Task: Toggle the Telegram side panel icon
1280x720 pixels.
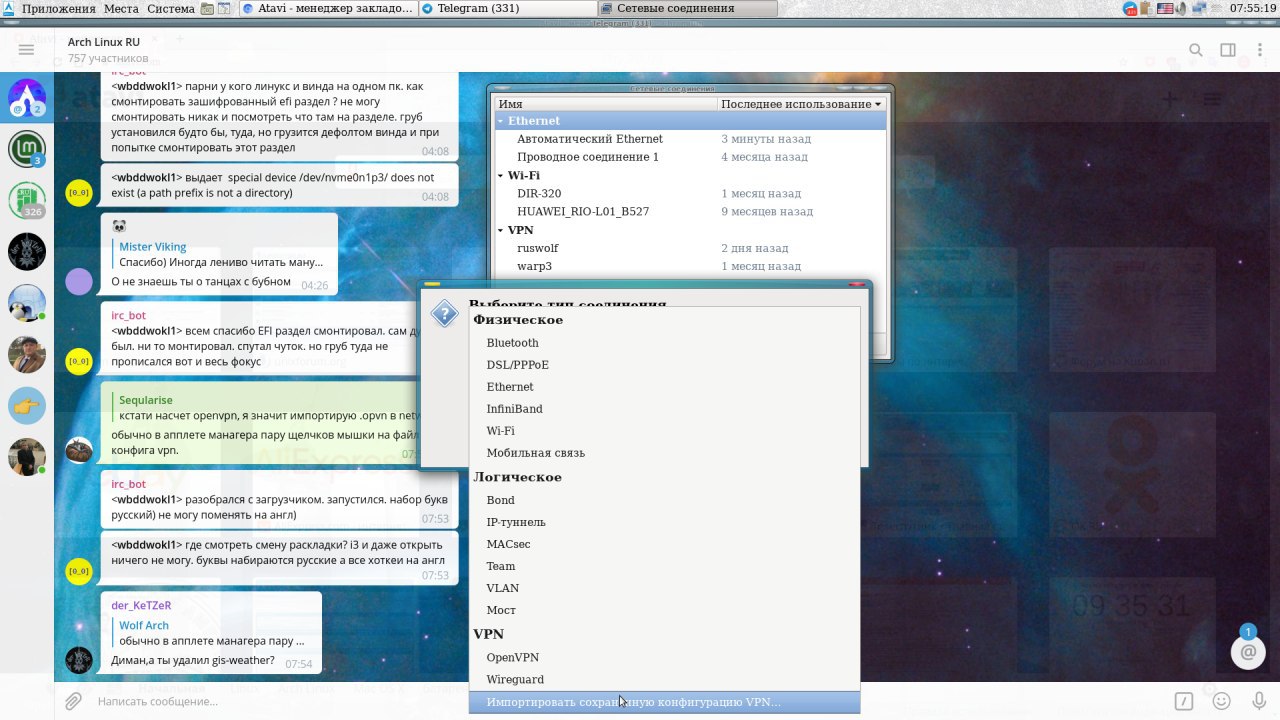Action: click(1228, 50)
